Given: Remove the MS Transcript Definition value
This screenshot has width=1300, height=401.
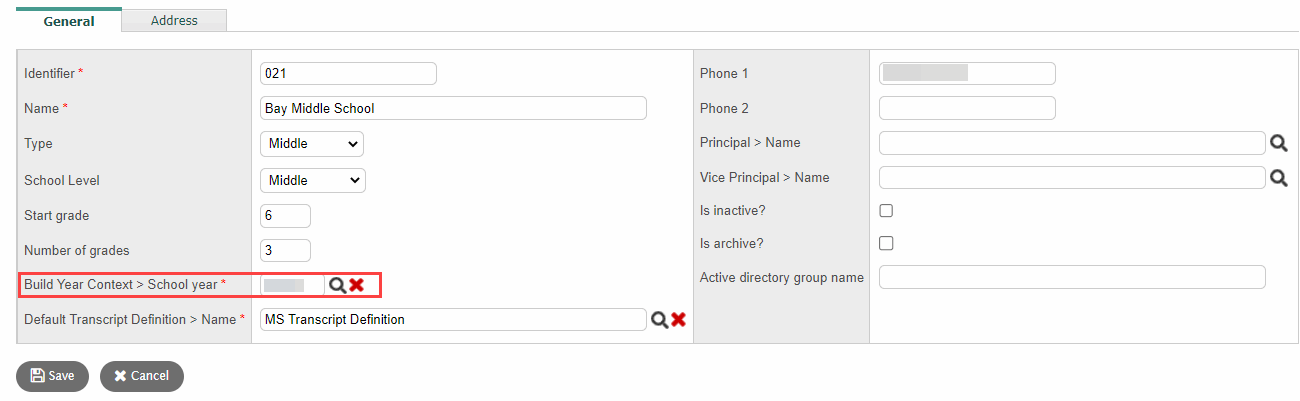Looking at the screenshot, I should [x=678, y=320].
